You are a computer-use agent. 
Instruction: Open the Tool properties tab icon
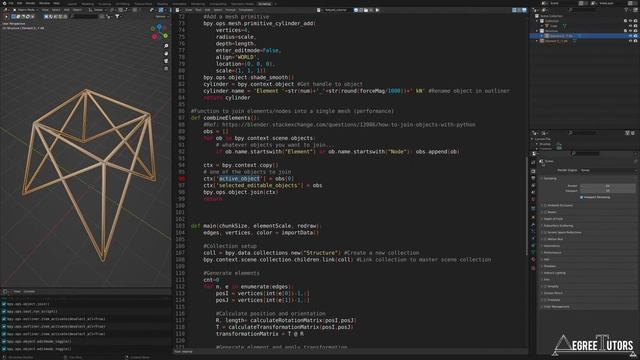pos(533,162)
